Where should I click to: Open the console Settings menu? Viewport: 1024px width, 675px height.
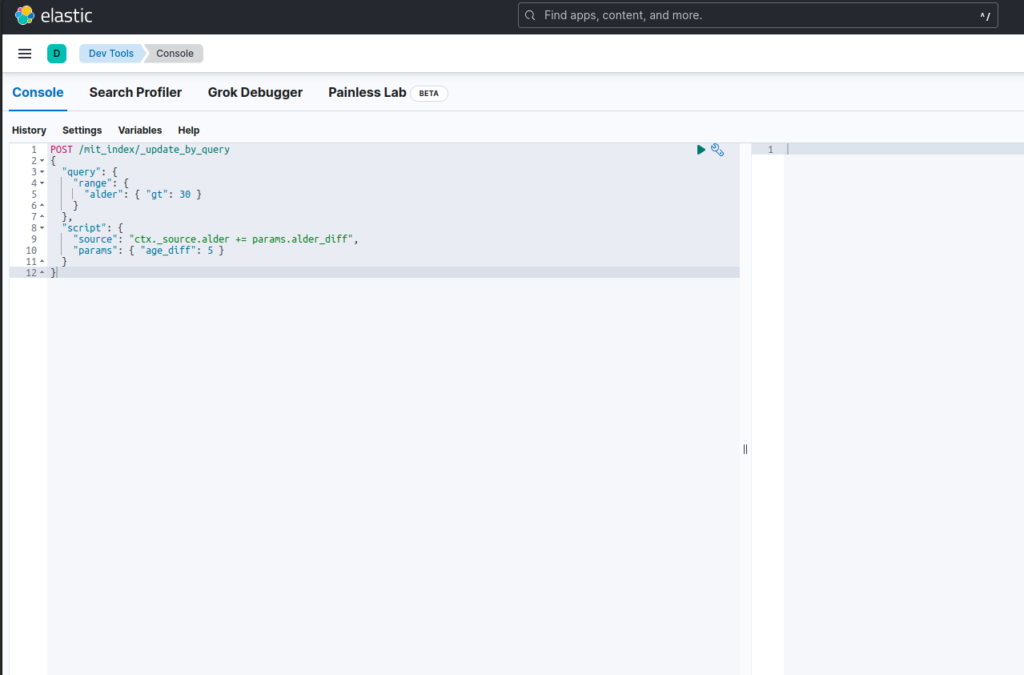[81, 130]
